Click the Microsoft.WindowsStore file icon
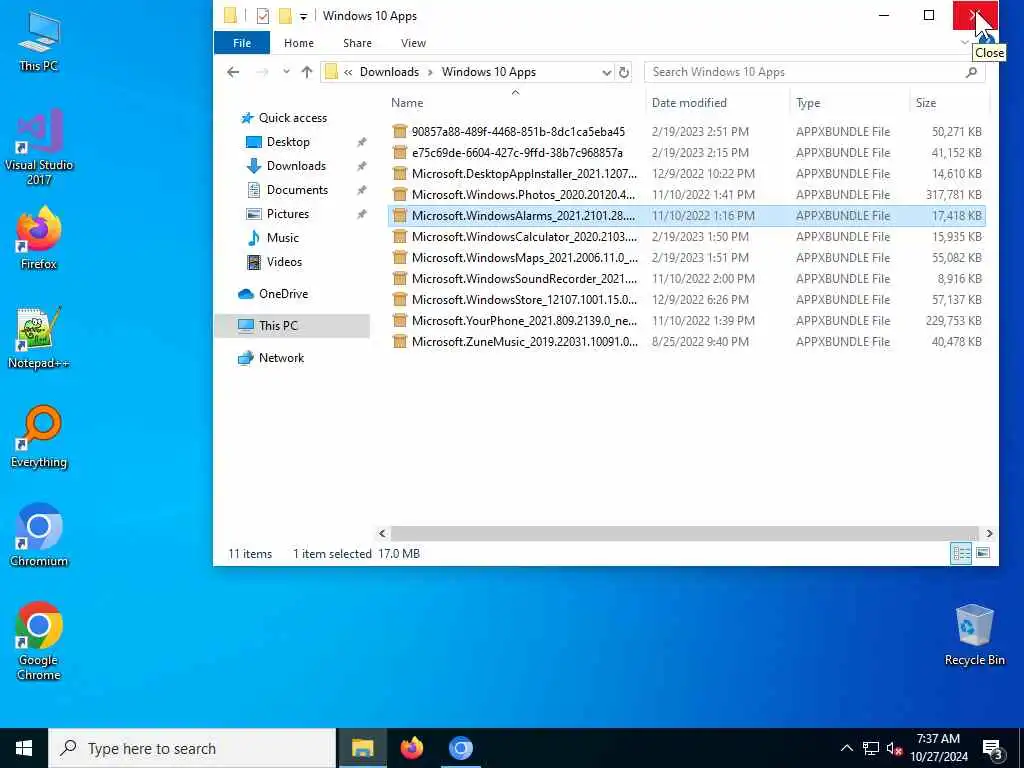 400,300
